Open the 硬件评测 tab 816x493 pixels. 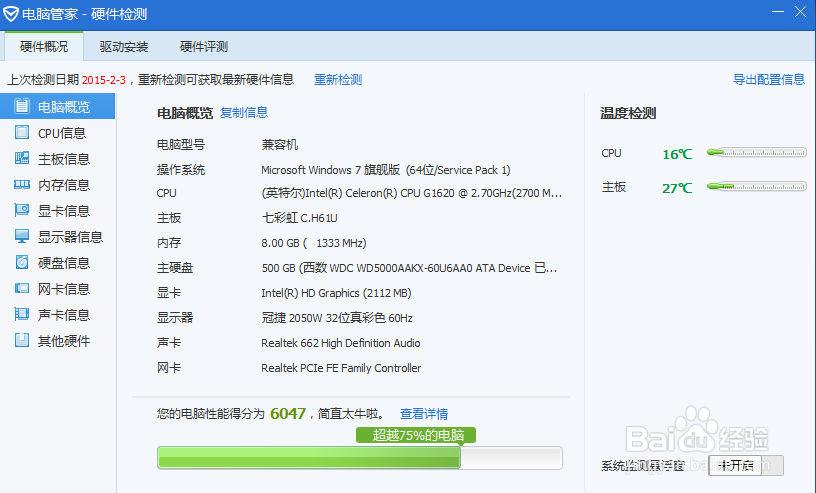[203, 47]
